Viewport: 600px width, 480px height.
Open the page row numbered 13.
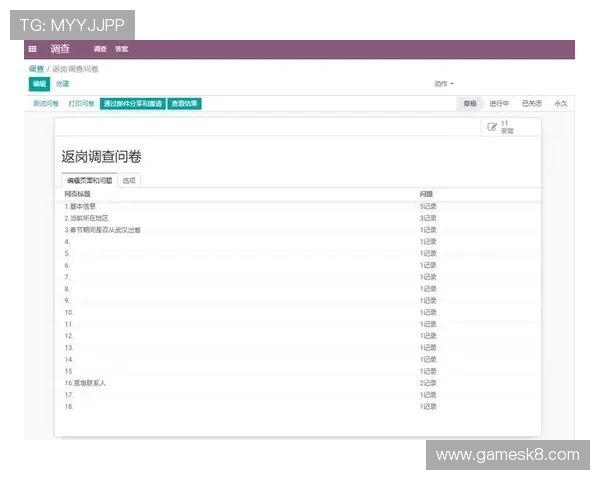[x=298, y=348]
